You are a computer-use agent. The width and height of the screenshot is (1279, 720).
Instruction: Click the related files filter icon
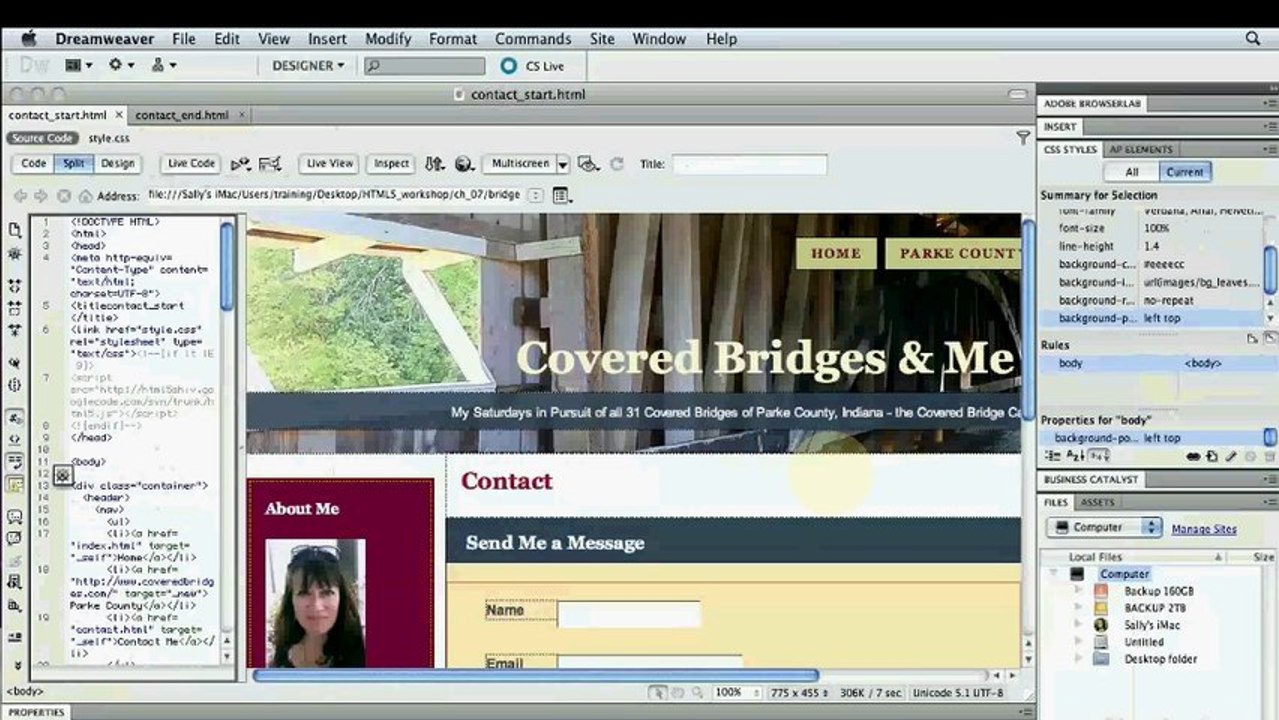click(x=1023, y=137)
